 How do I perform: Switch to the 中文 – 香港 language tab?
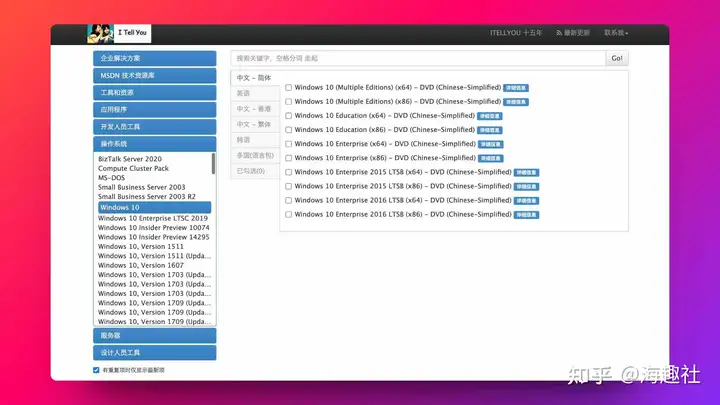(x=254, y=109)
